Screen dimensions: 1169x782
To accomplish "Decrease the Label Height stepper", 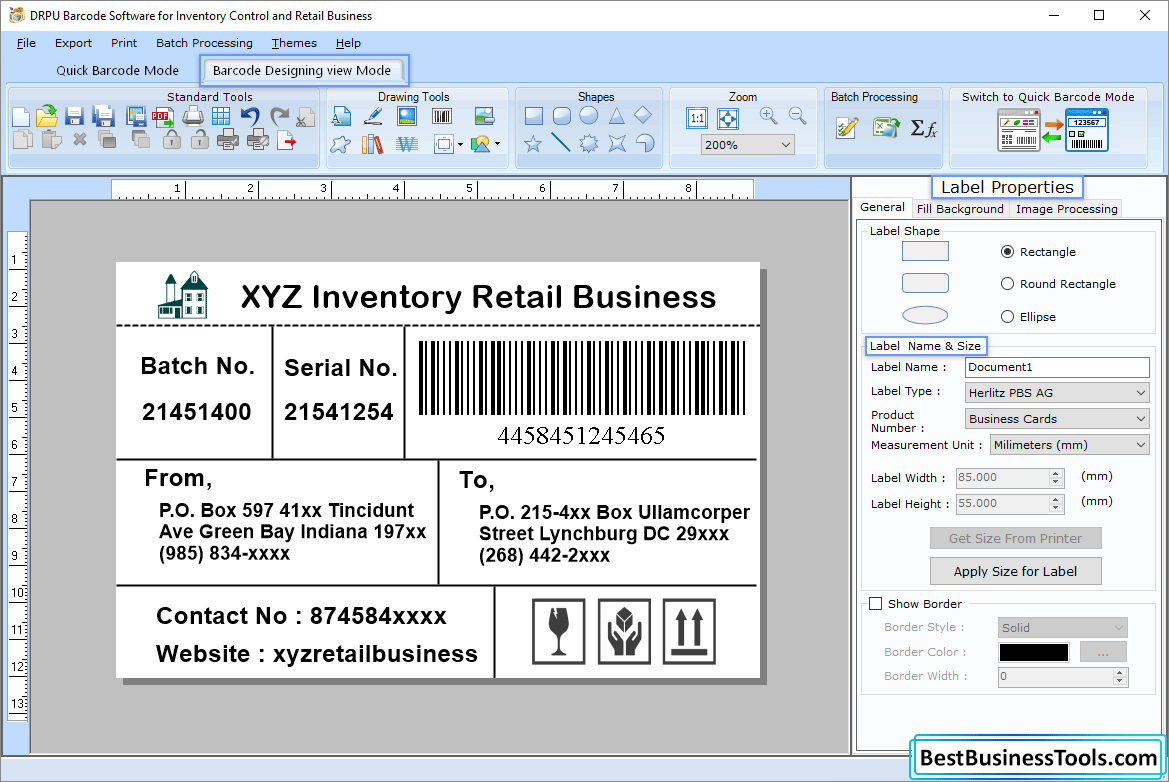I will click(x=1056, y=508).
